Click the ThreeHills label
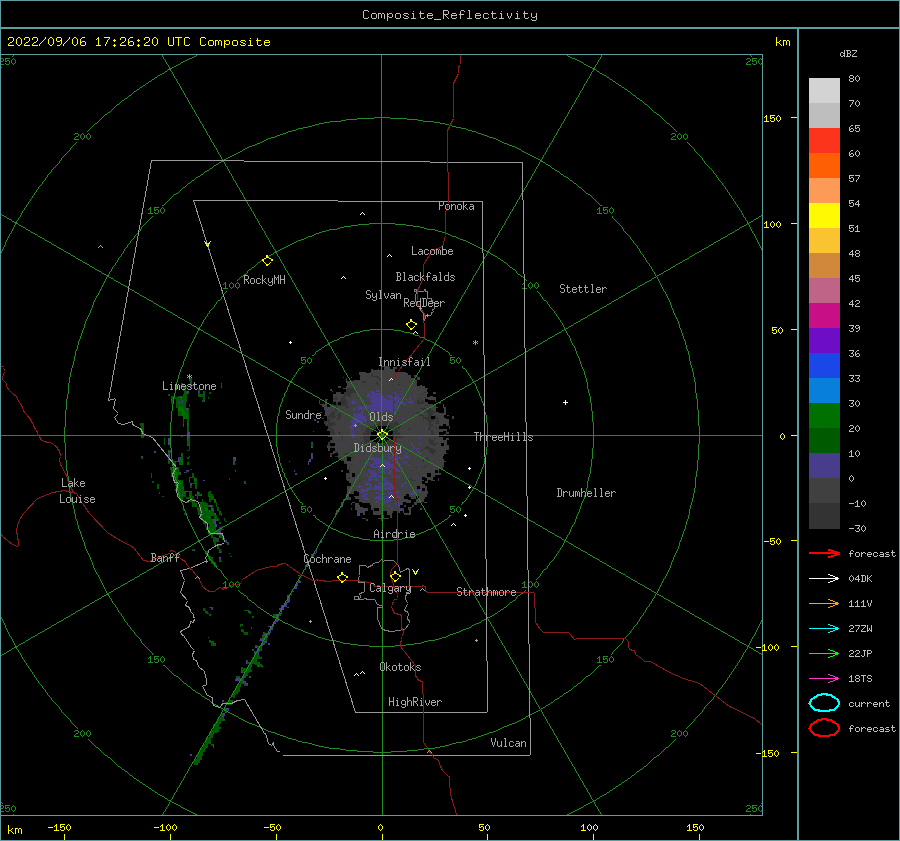900x841 pixels. pos(503,437)
